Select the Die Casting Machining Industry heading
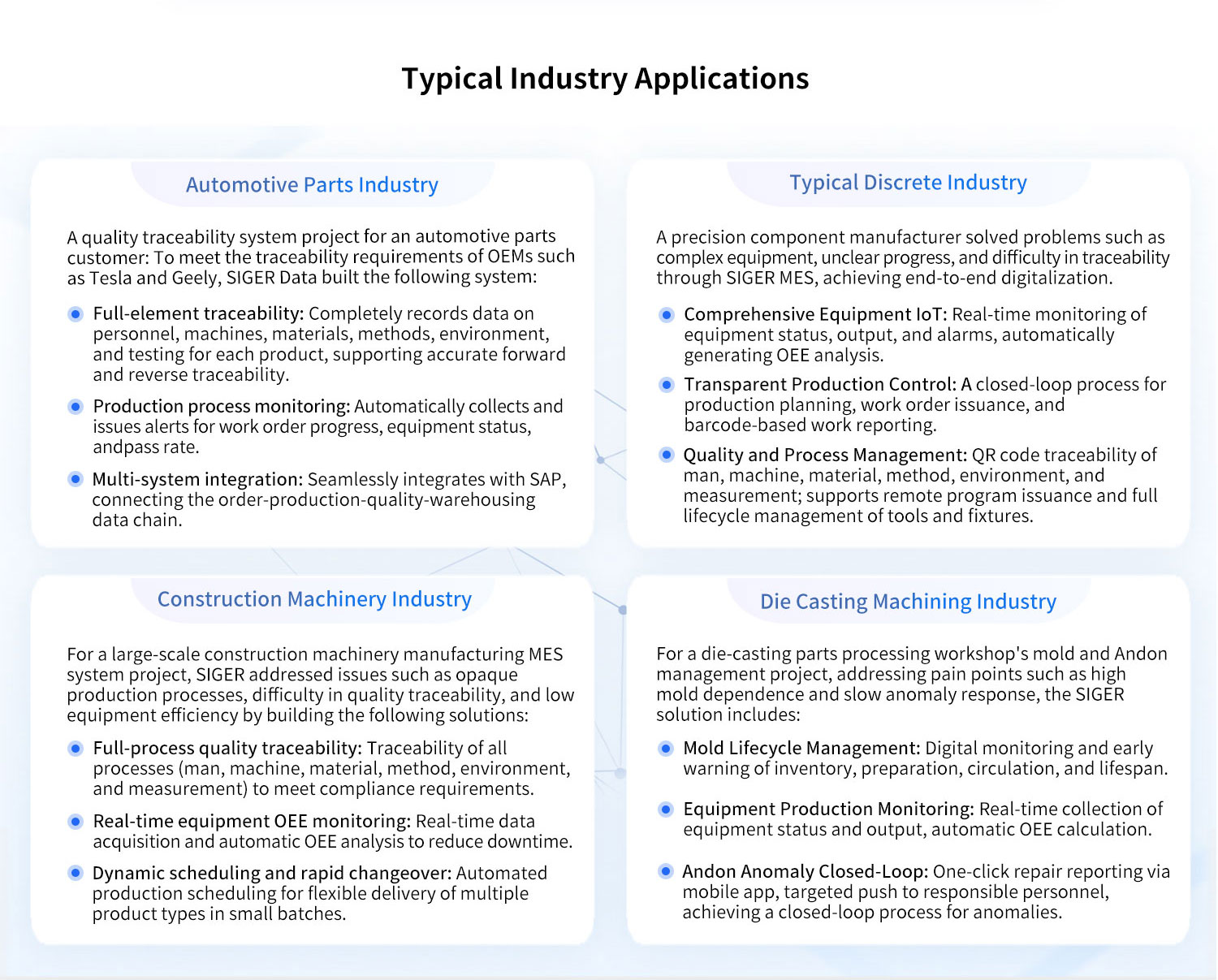Viewport: 1218px width, 980px height. coord(908,602)
